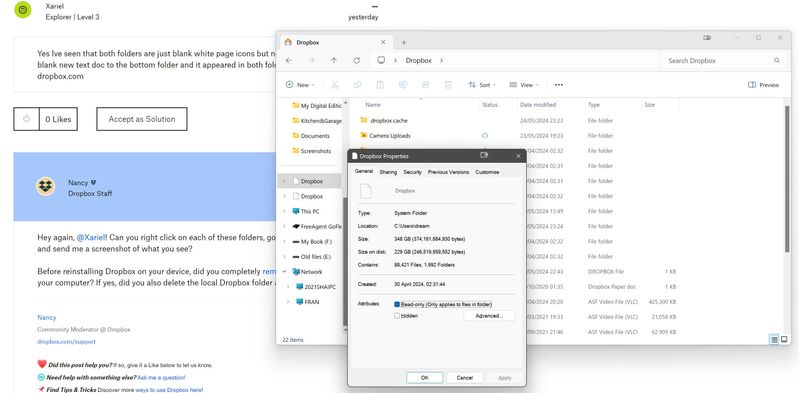
Task: Click the Rename icon in toolbar
Action: click(403, 85)
